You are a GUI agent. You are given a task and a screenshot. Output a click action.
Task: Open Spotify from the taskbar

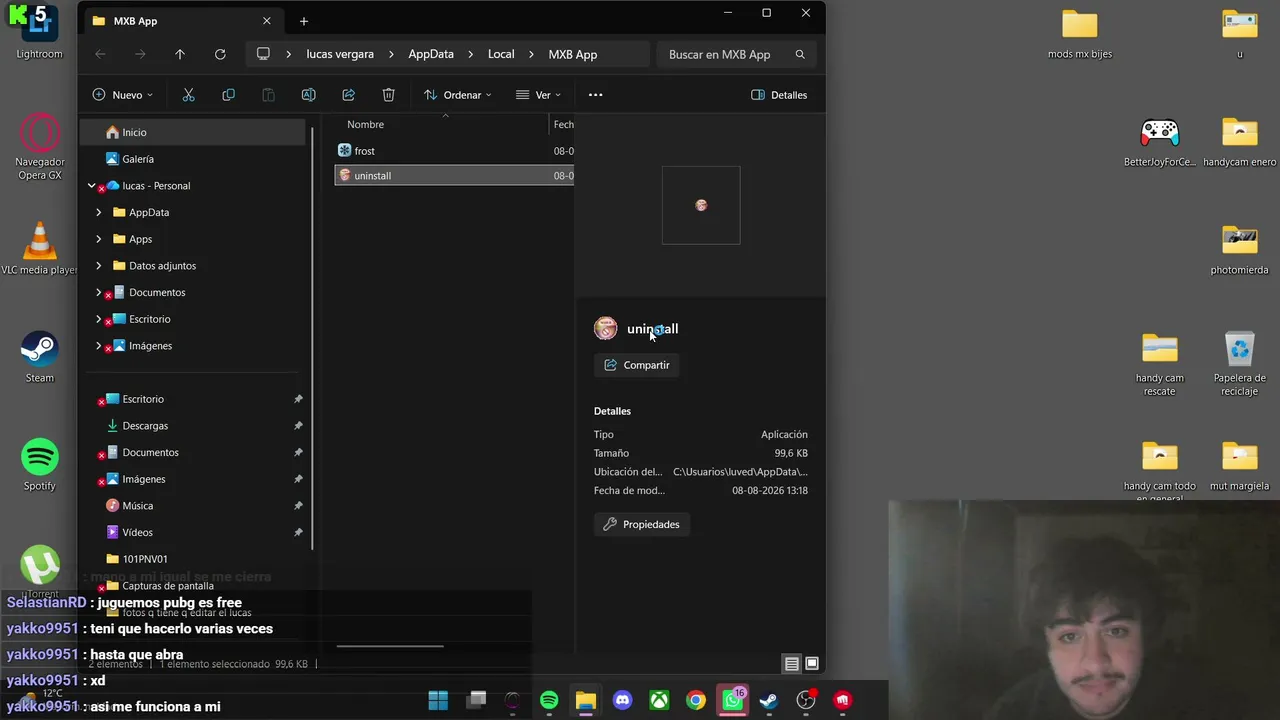pos(549,700)
